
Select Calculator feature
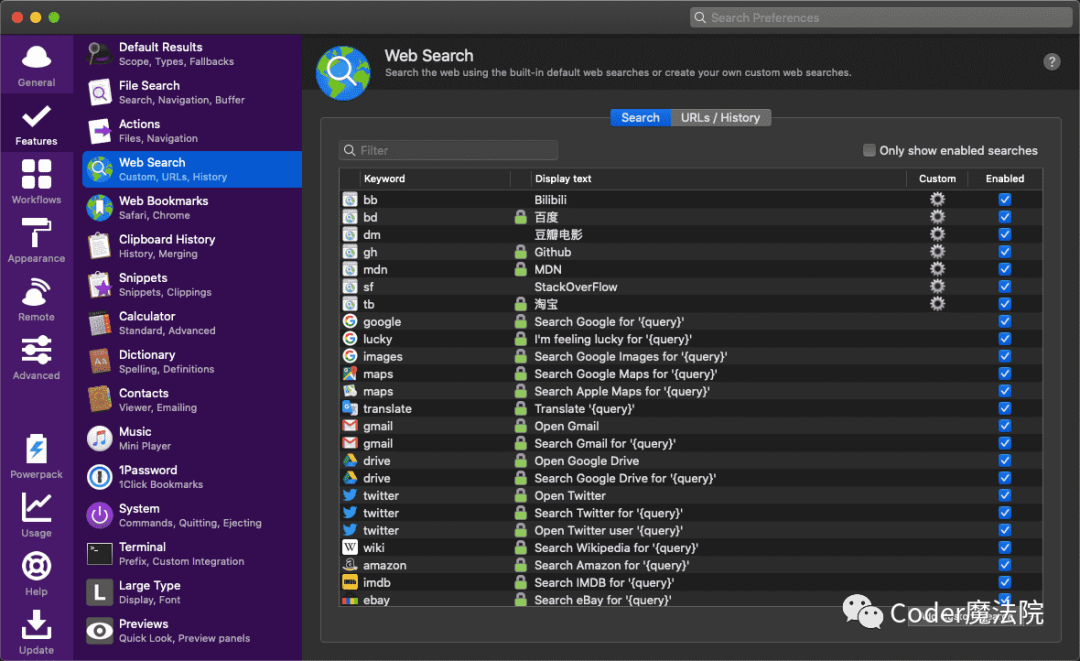pyautogui.click(x=192, y=323)
